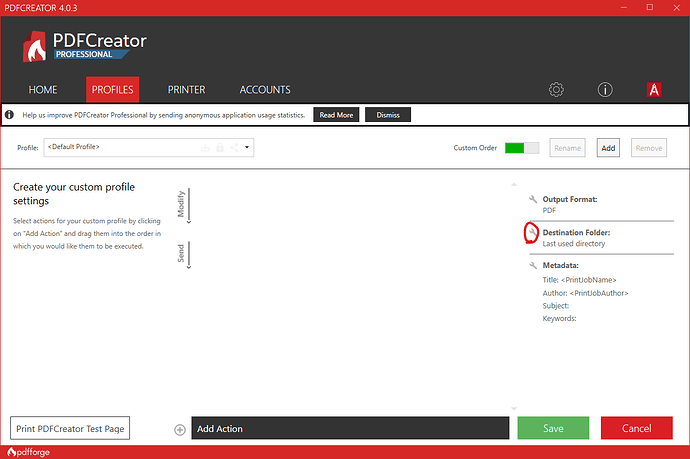Click the 'Metadata:' heading

point(561,265)
